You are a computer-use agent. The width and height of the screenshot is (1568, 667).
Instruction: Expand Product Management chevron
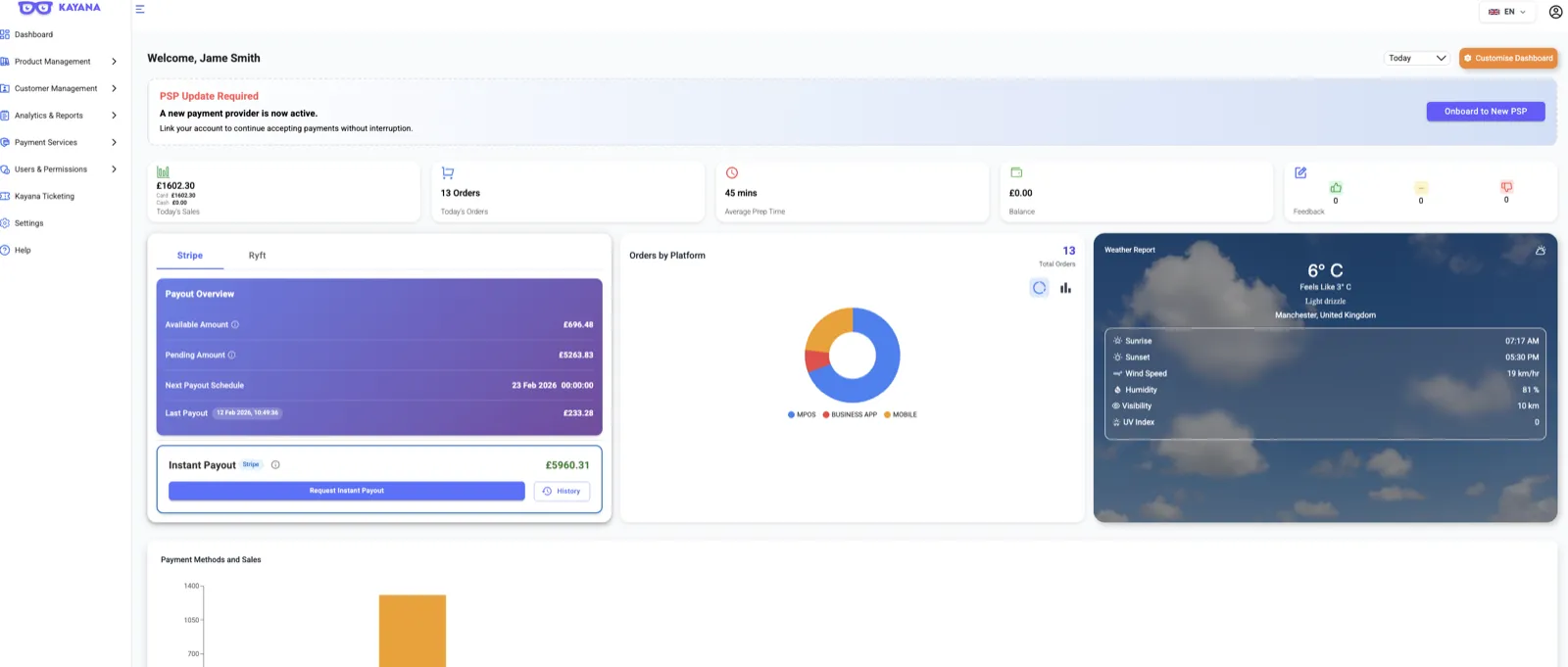coord(114,62)
